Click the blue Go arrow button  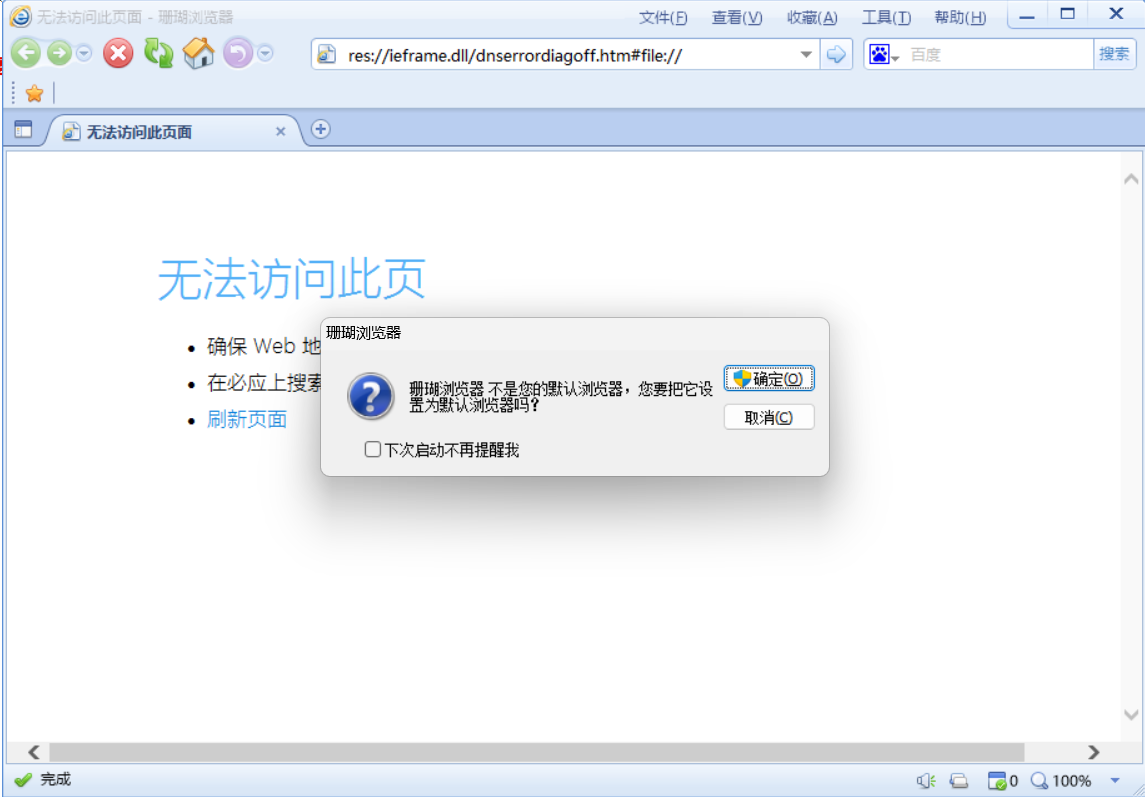click(836, 55)
